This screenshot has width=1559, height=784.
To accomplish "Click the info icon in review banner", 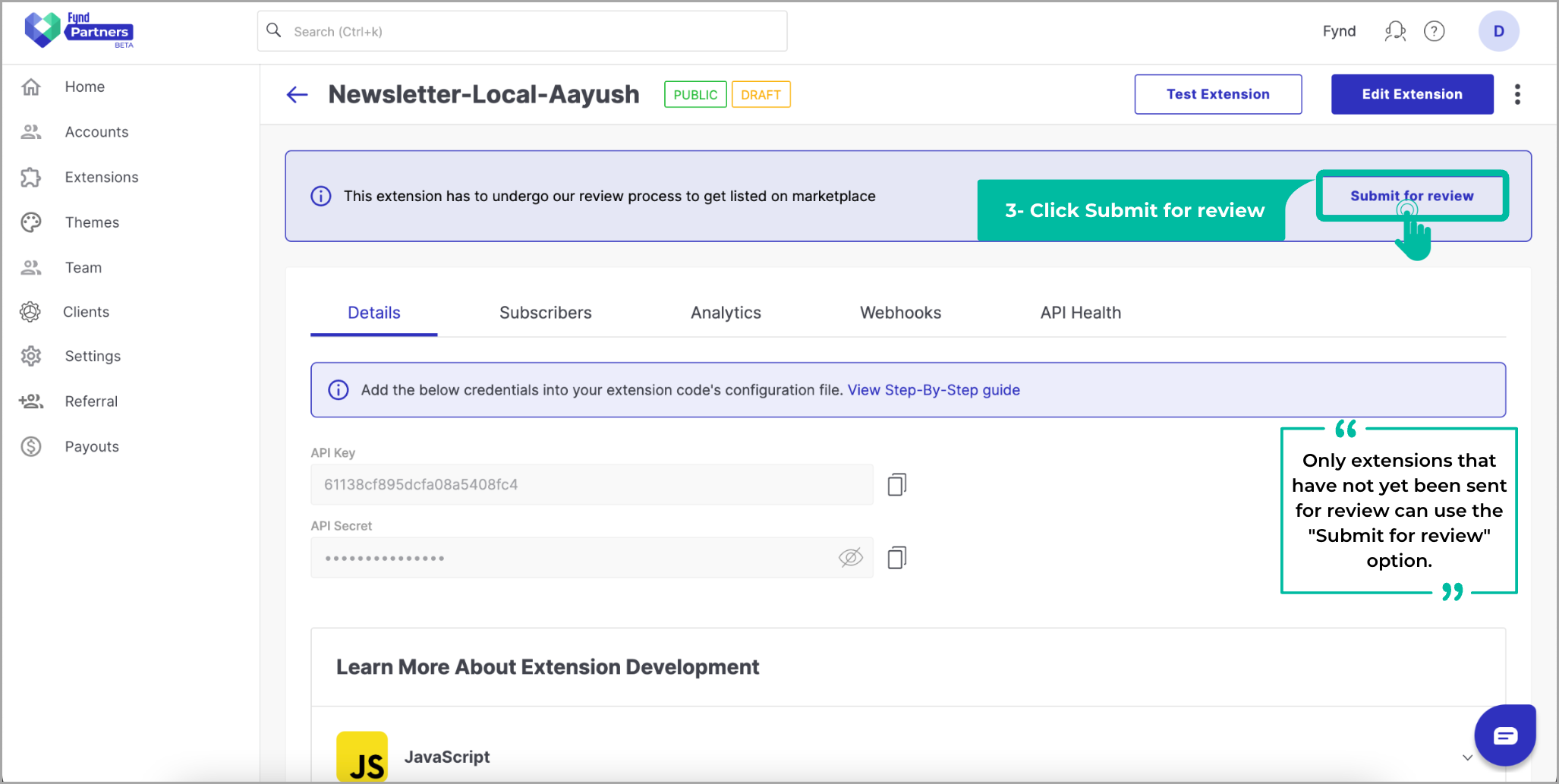I will tap(321, 196).
